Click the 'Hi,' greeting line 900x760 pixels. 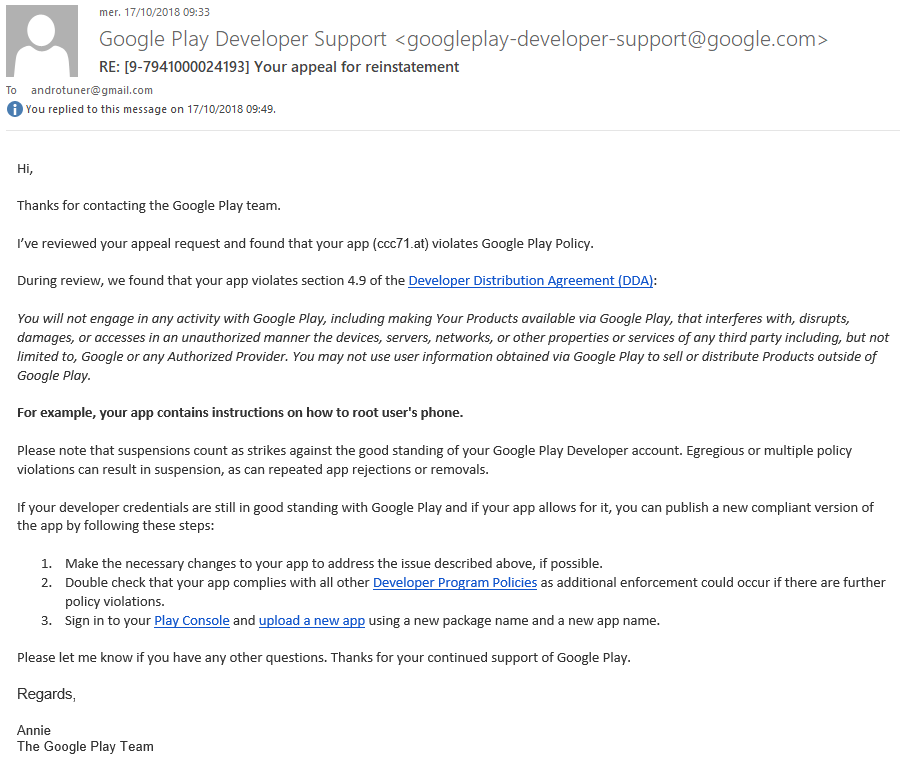pos(25,169)
